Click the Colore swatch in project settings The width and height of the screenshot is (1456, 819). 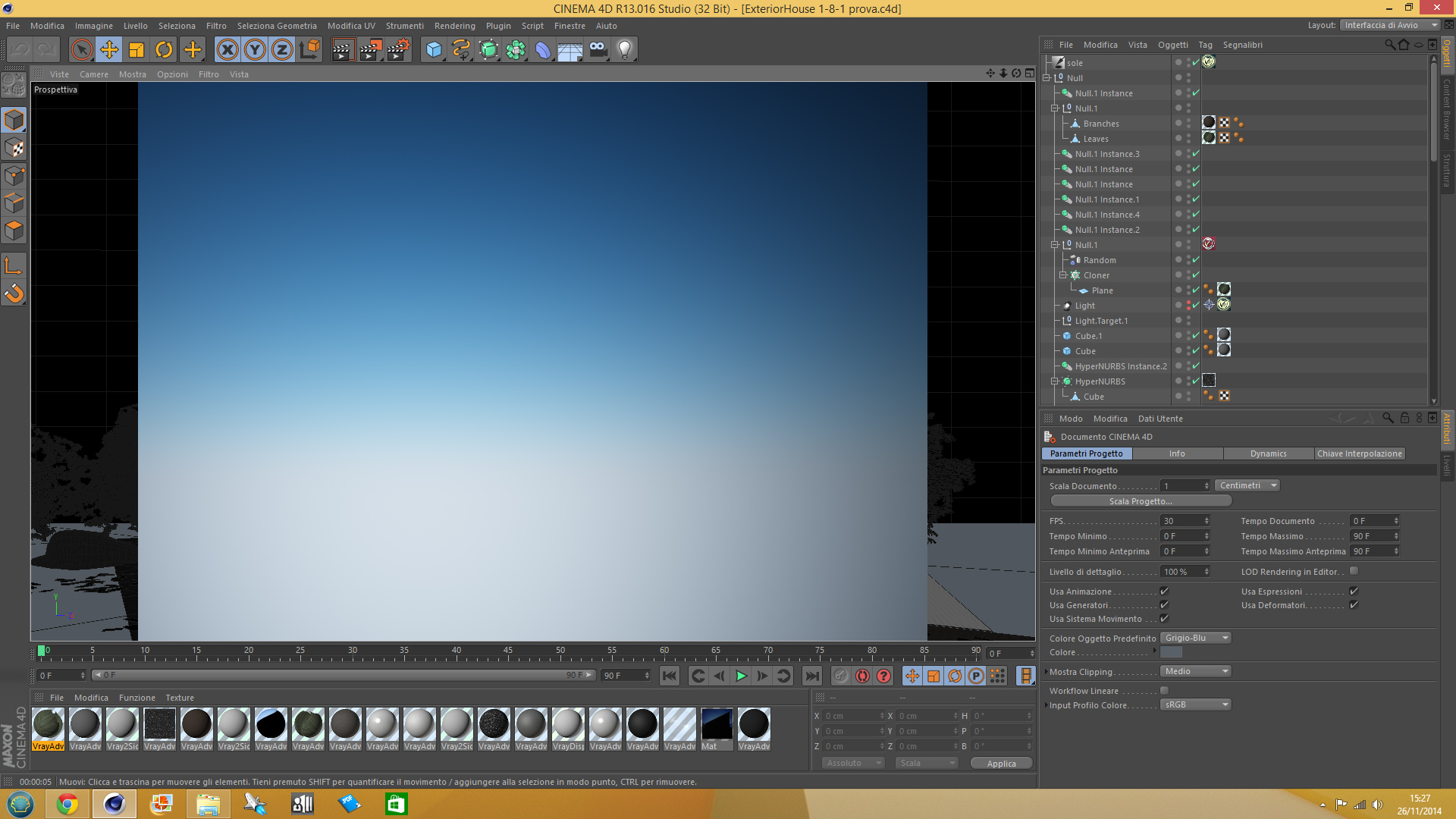[1172, 652]
